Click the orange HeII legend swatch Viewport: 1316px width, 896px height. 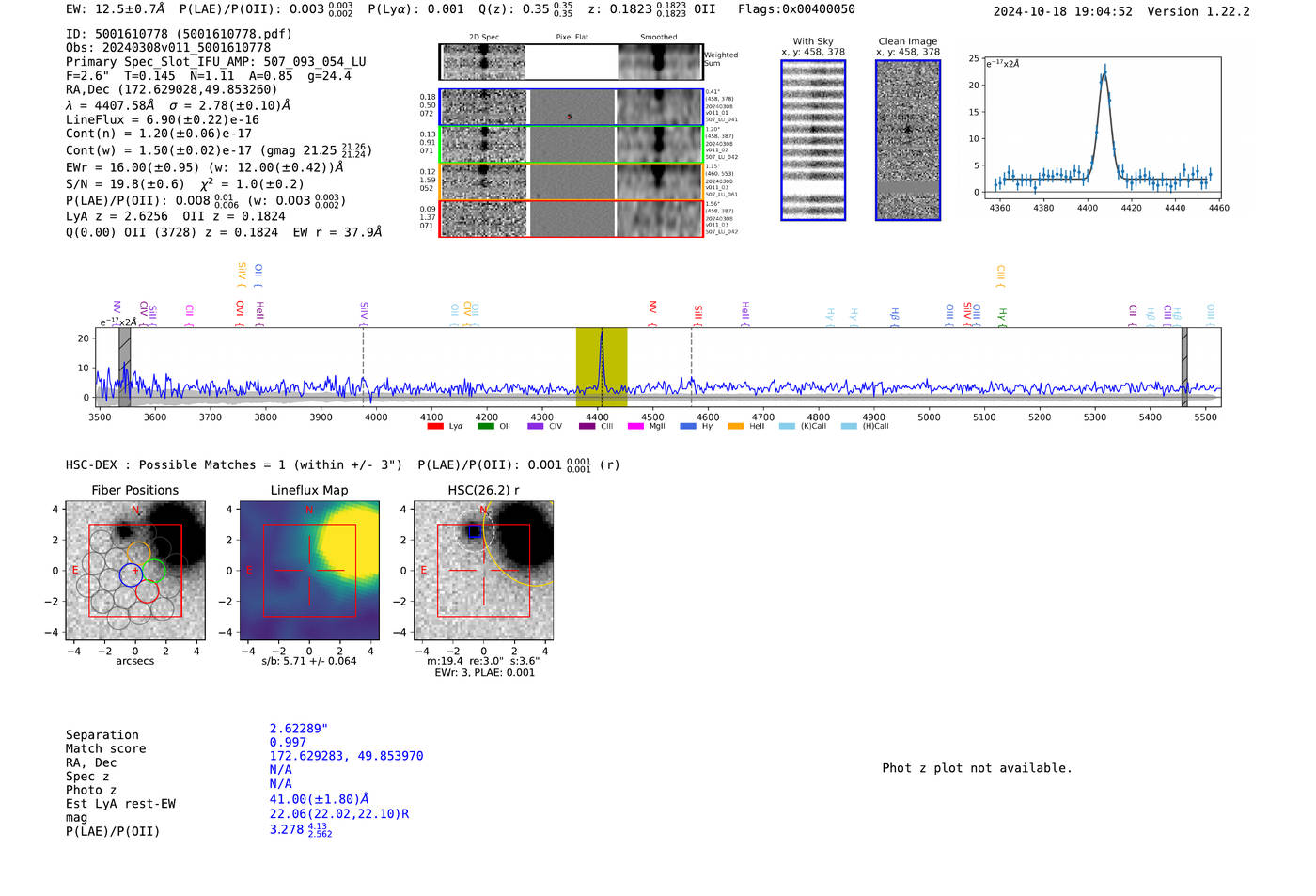(735, 426)
